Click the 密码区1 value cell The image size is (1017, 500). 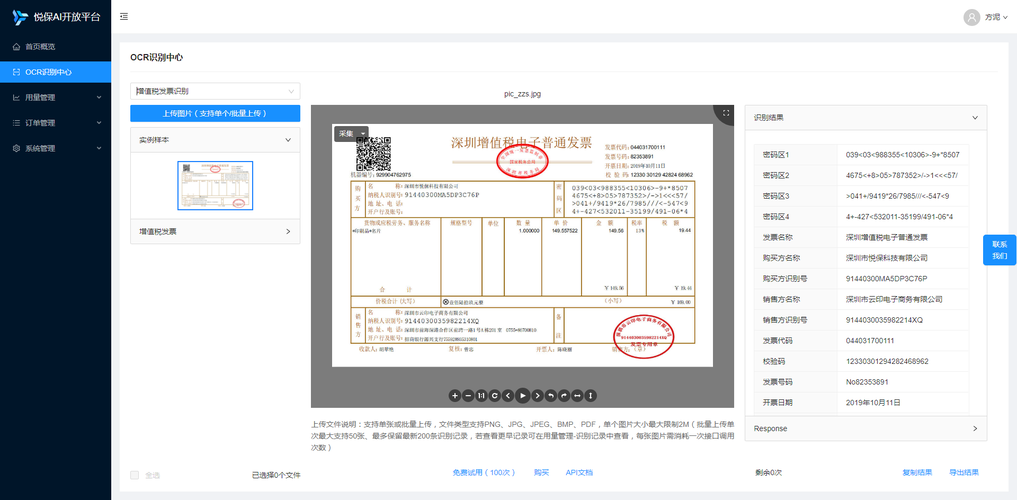[x=902, y=154]
